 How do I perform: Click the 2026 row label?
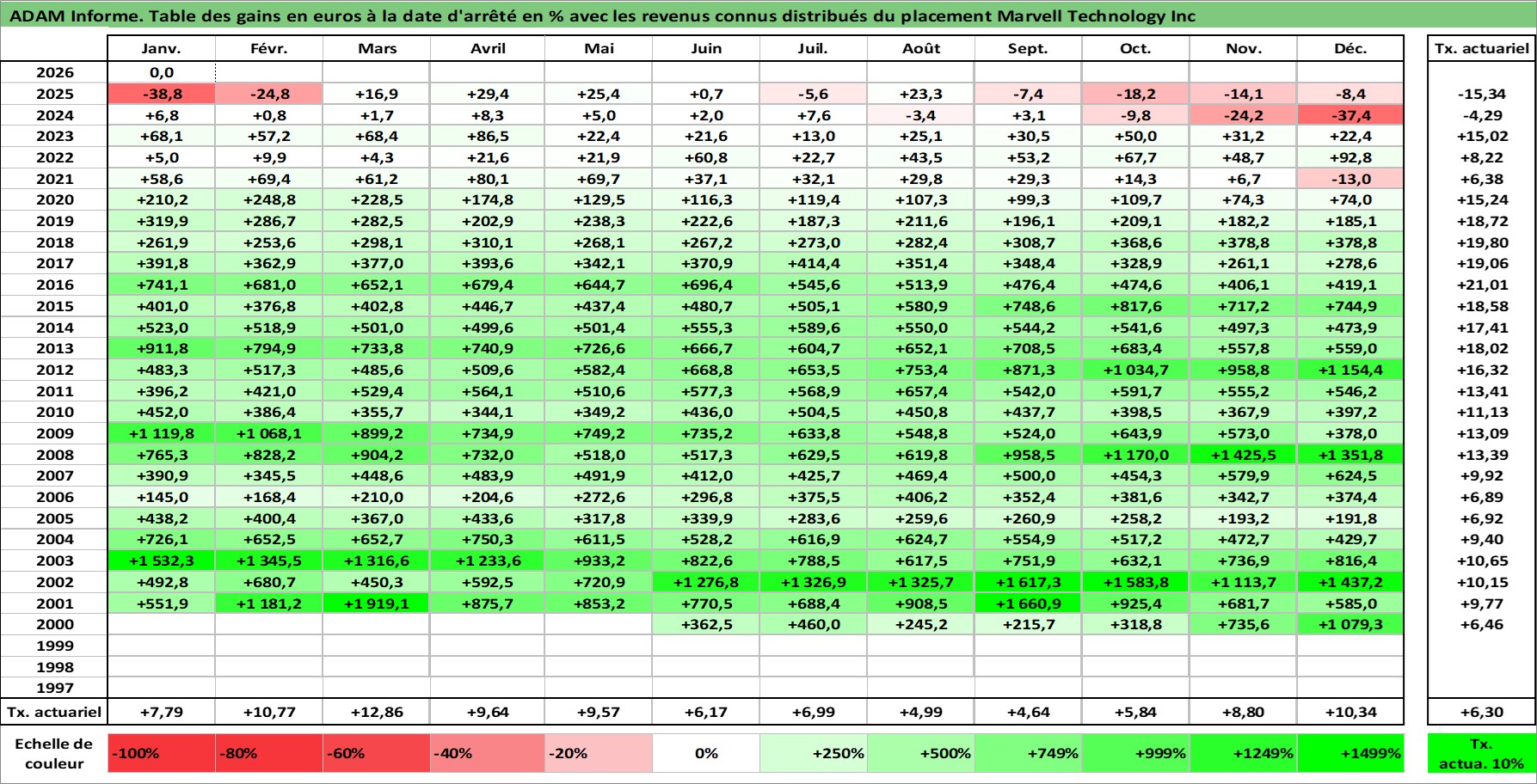pos(54,72)
